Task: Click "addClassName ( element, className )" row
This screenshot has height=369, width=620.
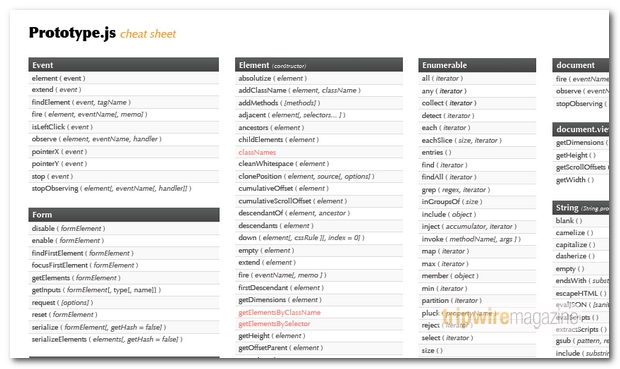Action: click(319, 91)
